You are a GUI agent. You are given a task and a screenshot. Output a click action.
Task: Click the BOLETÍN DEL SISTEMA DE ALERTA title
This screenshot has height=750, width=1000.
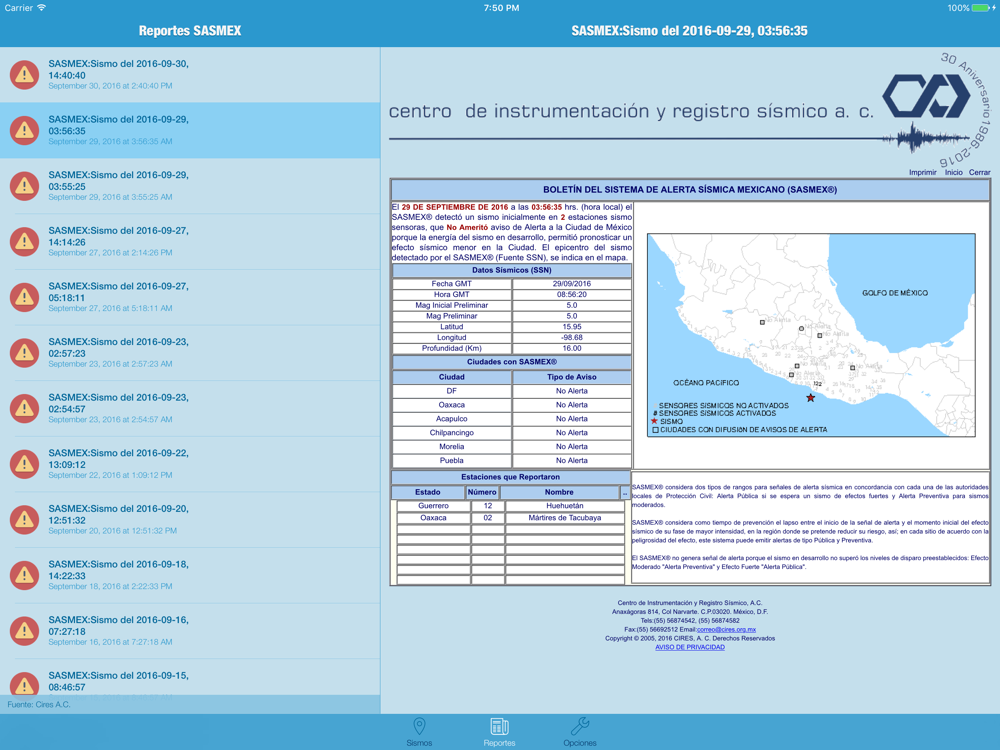point(690,189)
